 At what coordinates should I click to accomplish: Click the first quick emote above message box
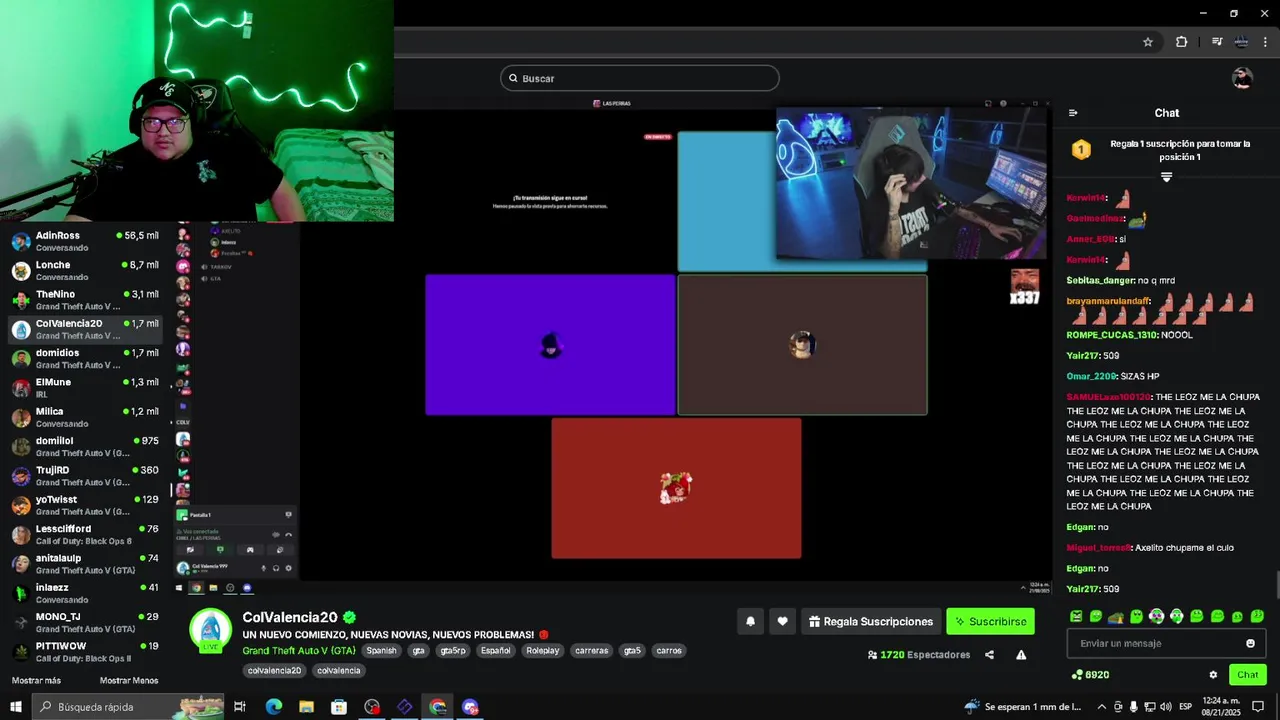pyautogui.click(x=1076, y=616)
